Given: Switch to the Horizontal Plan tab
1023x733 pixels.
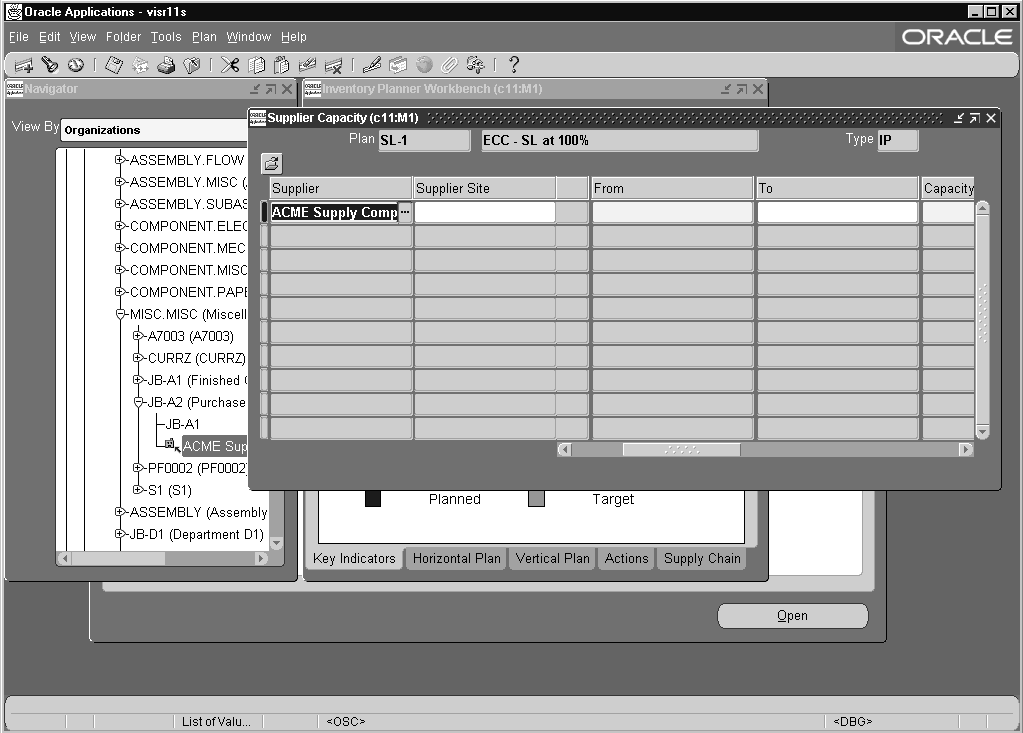Looking at the screenshot, I should 457,559.
